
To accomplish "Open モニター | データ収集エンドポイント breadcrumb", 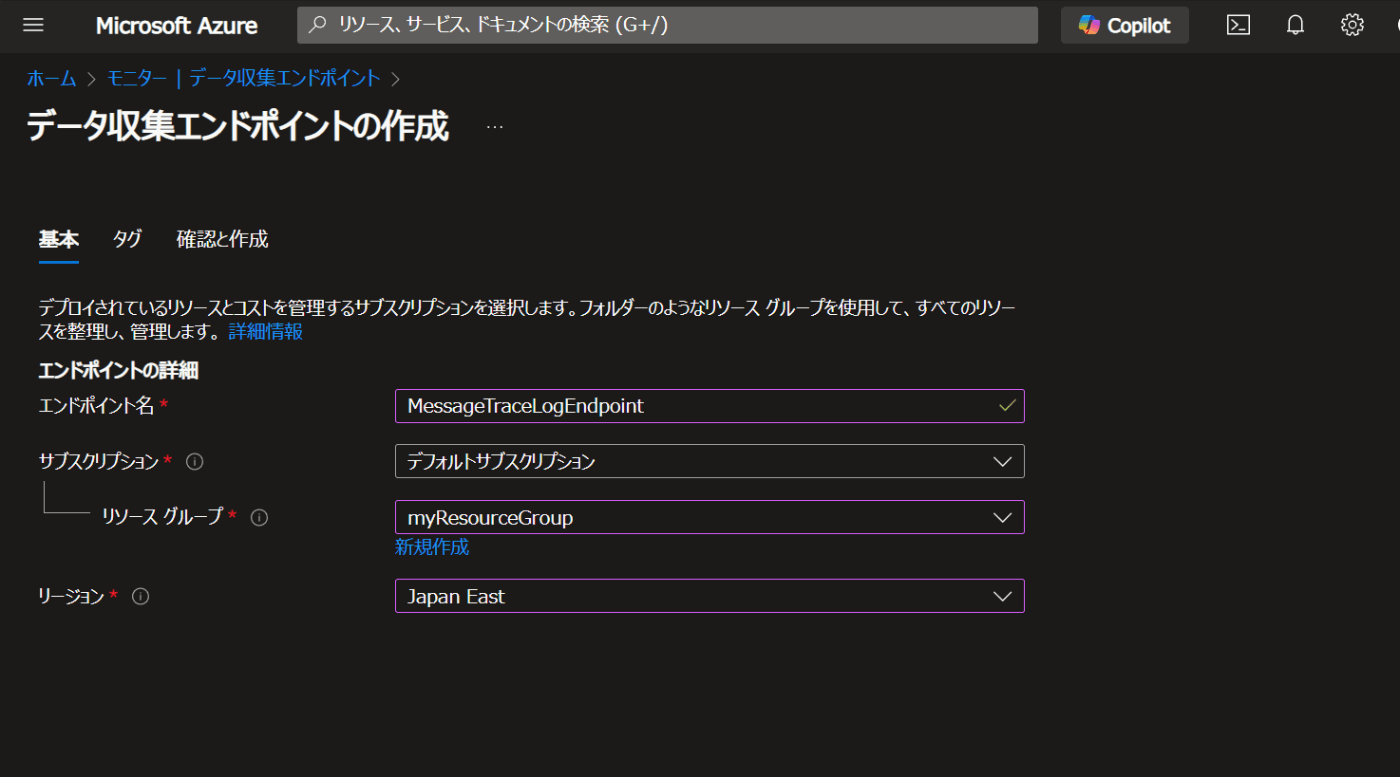I will point(244,78).
